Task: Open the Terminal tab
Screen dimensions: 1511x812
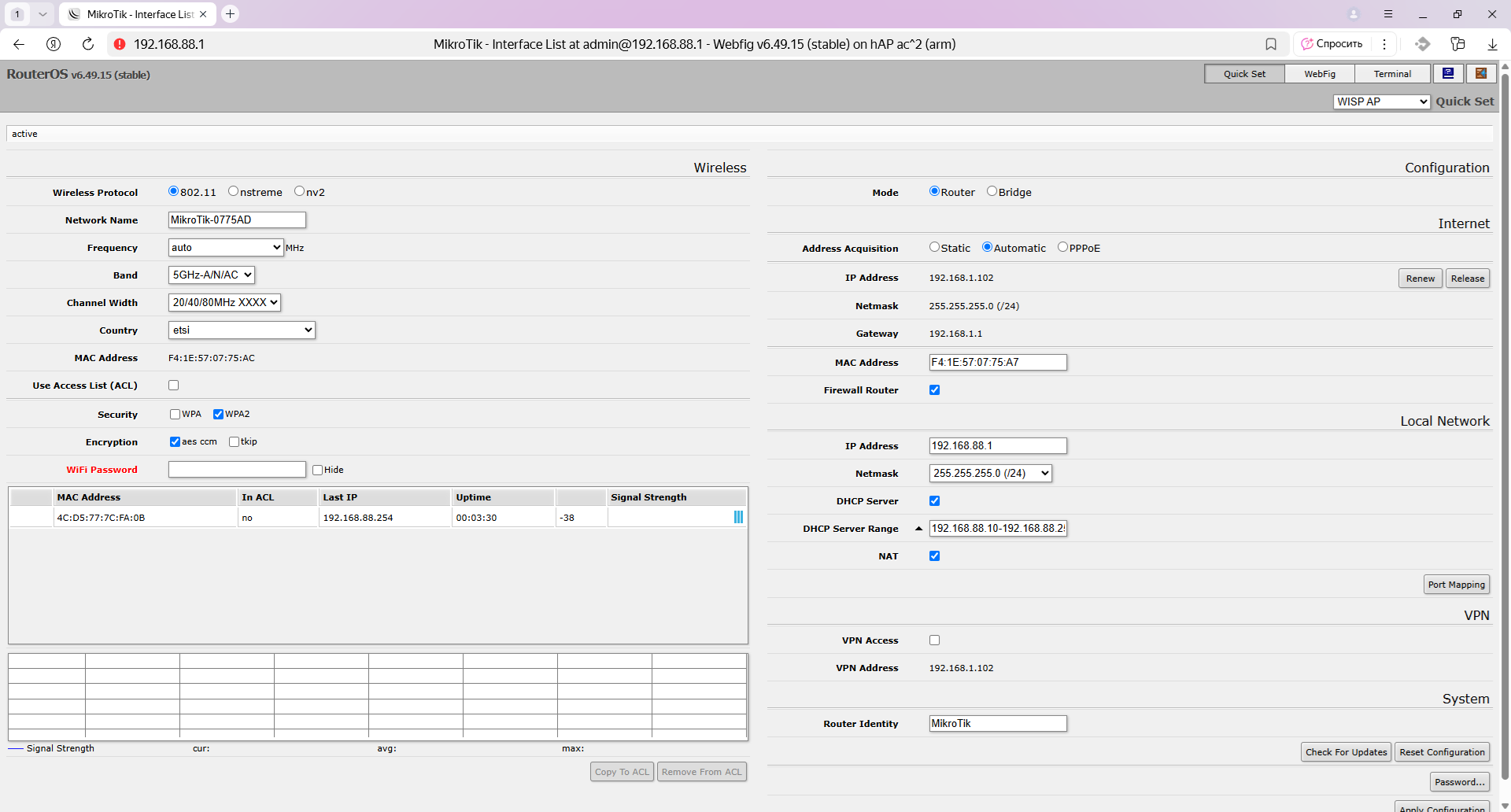Action: 1392,73
